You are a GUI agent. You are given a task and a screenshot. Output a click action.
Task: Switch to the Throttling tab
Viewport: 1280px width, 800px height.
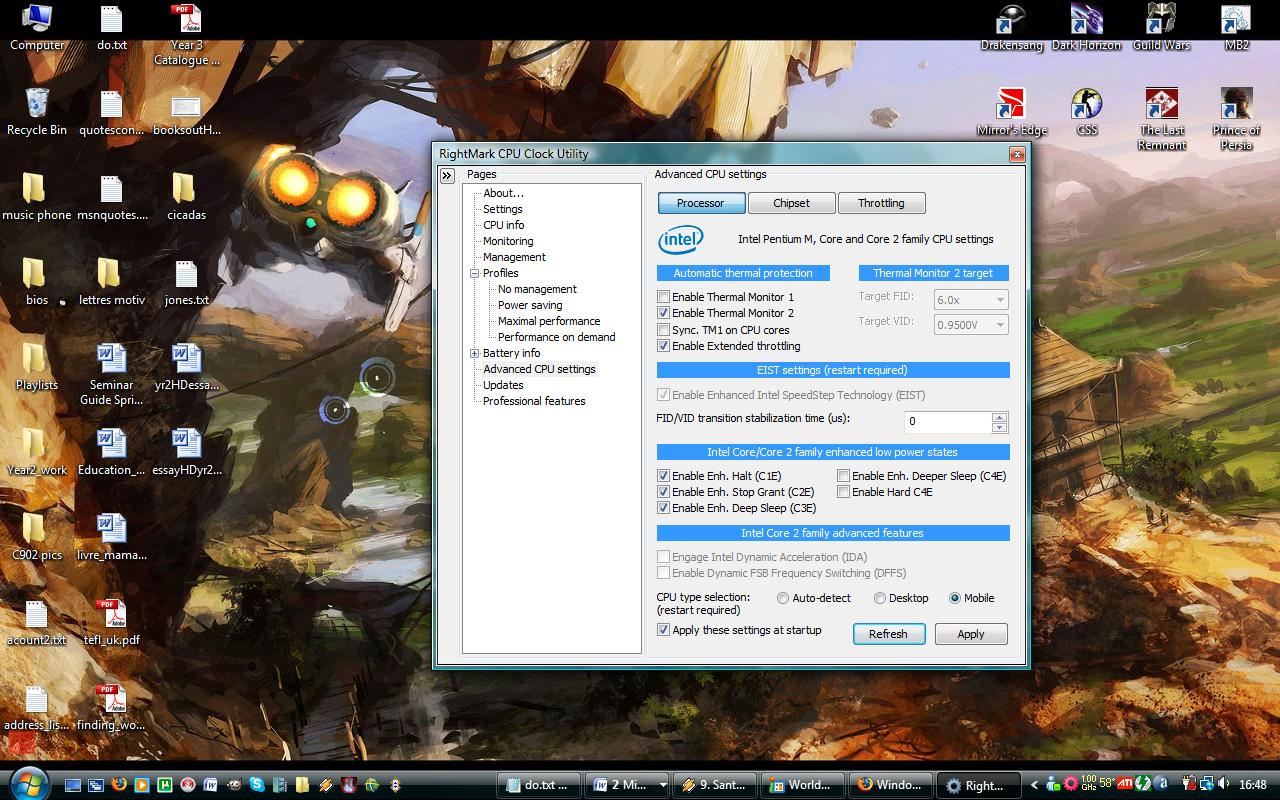pyautogui.click(x=882, y=203)
